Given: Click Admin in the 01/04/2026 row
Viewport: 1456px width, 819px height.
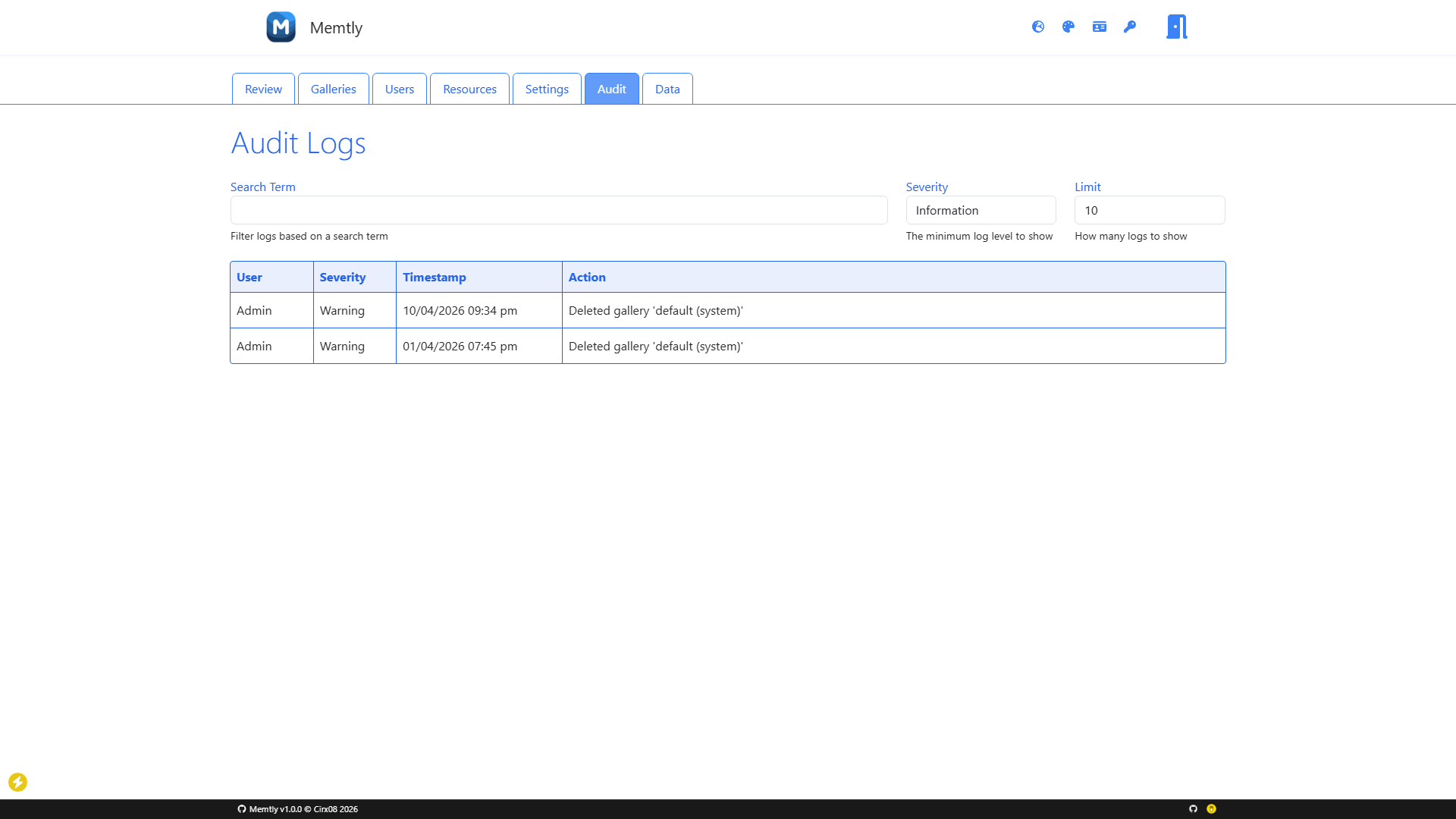Looking at the screenshot, I should coord(254,346).
